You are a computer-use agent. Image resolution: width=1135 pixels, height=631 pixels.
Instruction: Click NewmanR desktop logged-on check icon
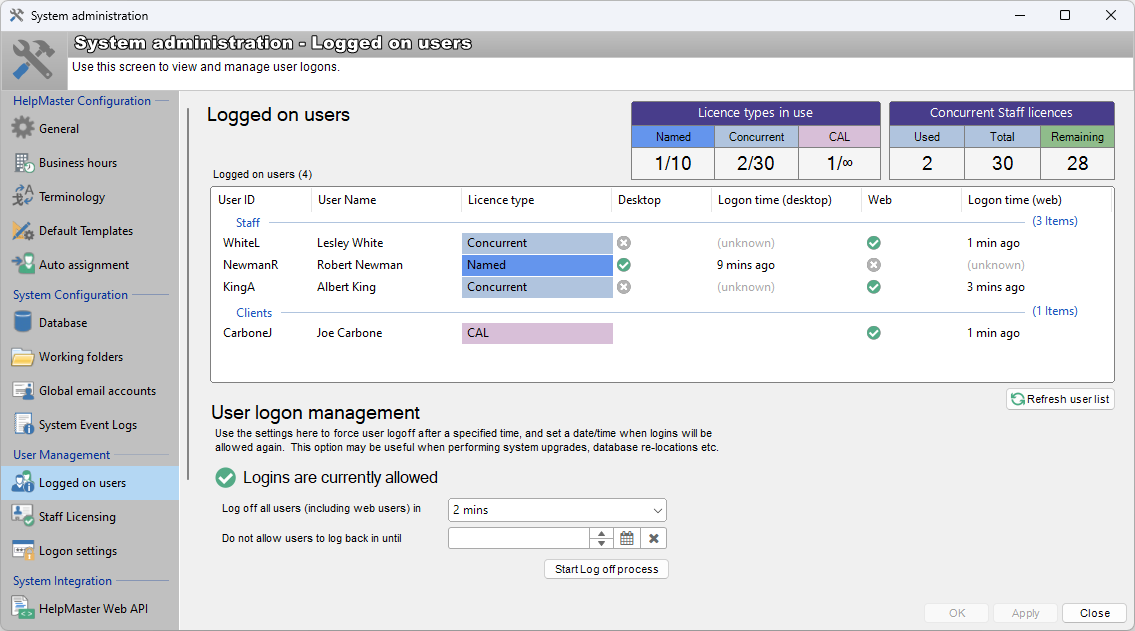624,265
